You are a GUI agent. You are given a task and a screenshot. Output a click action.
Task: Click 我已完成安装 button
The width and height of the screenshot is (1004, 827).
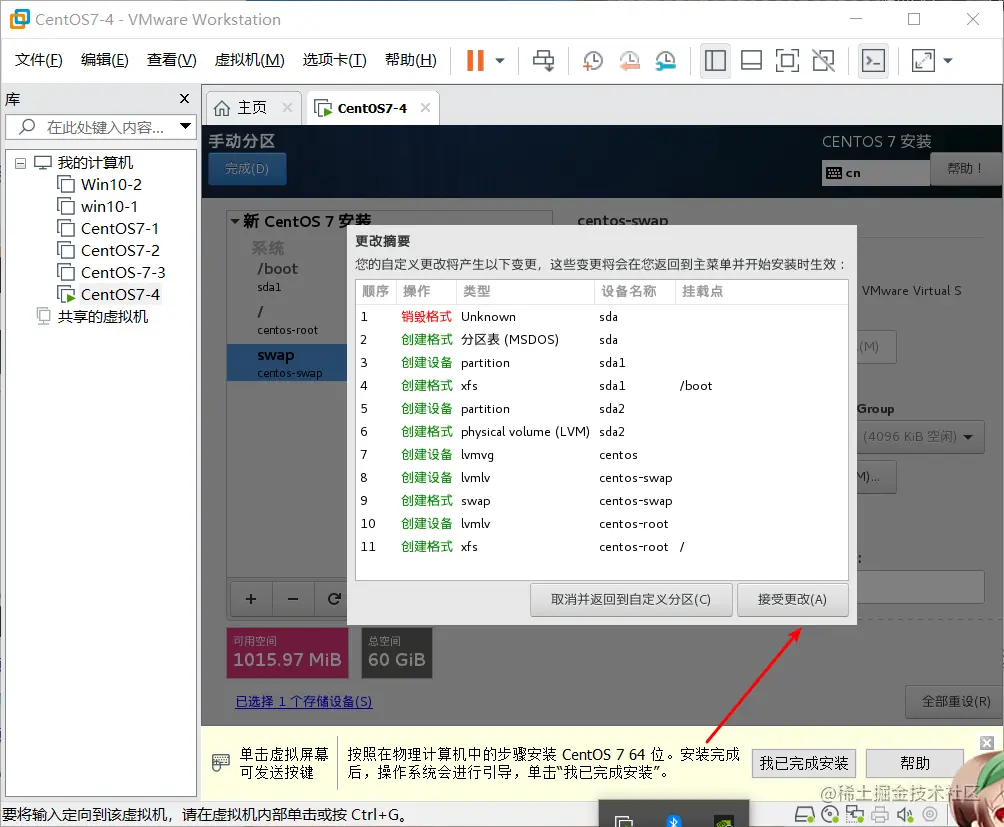(x=804, y=763)
